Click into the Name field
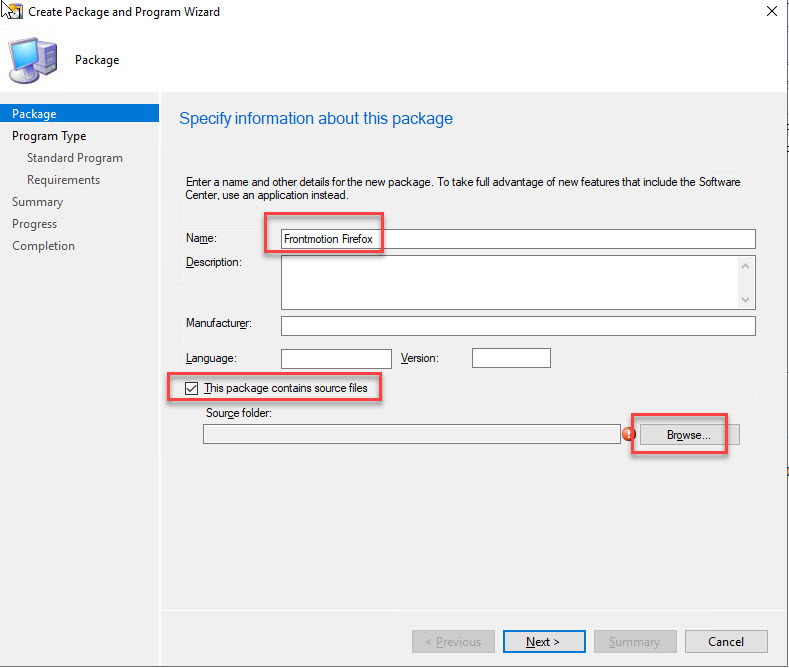 (518, 239)
